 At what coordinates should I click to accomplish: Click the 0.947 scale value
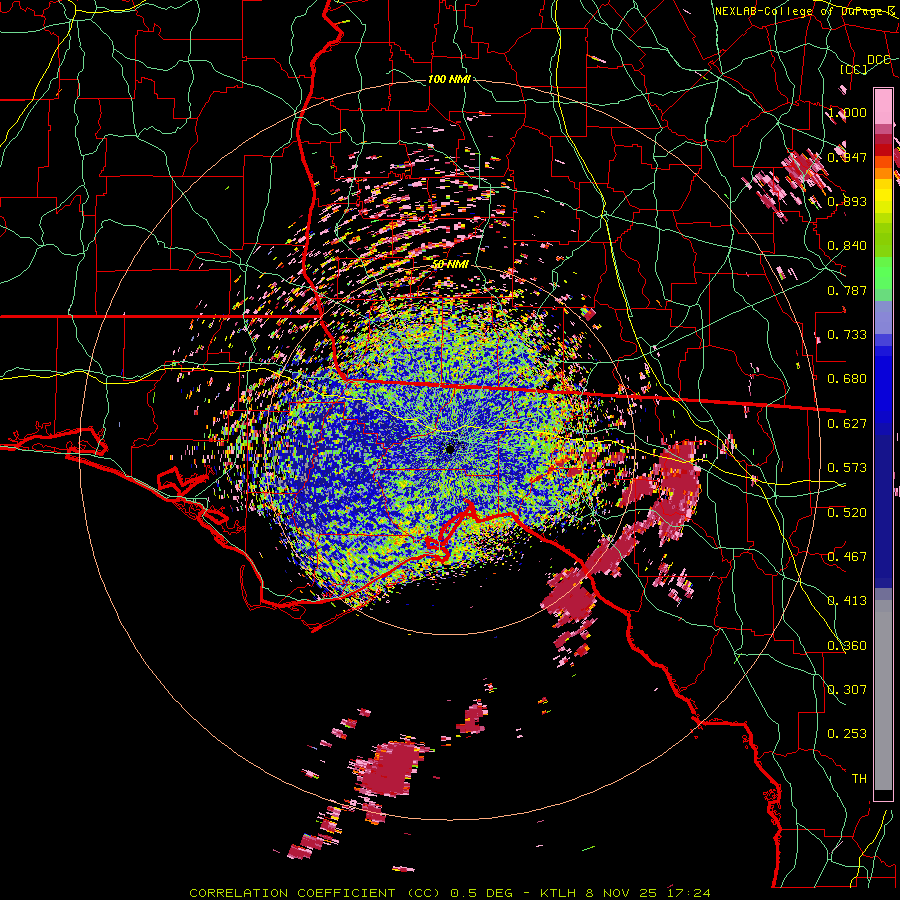[x=847, y=157]
